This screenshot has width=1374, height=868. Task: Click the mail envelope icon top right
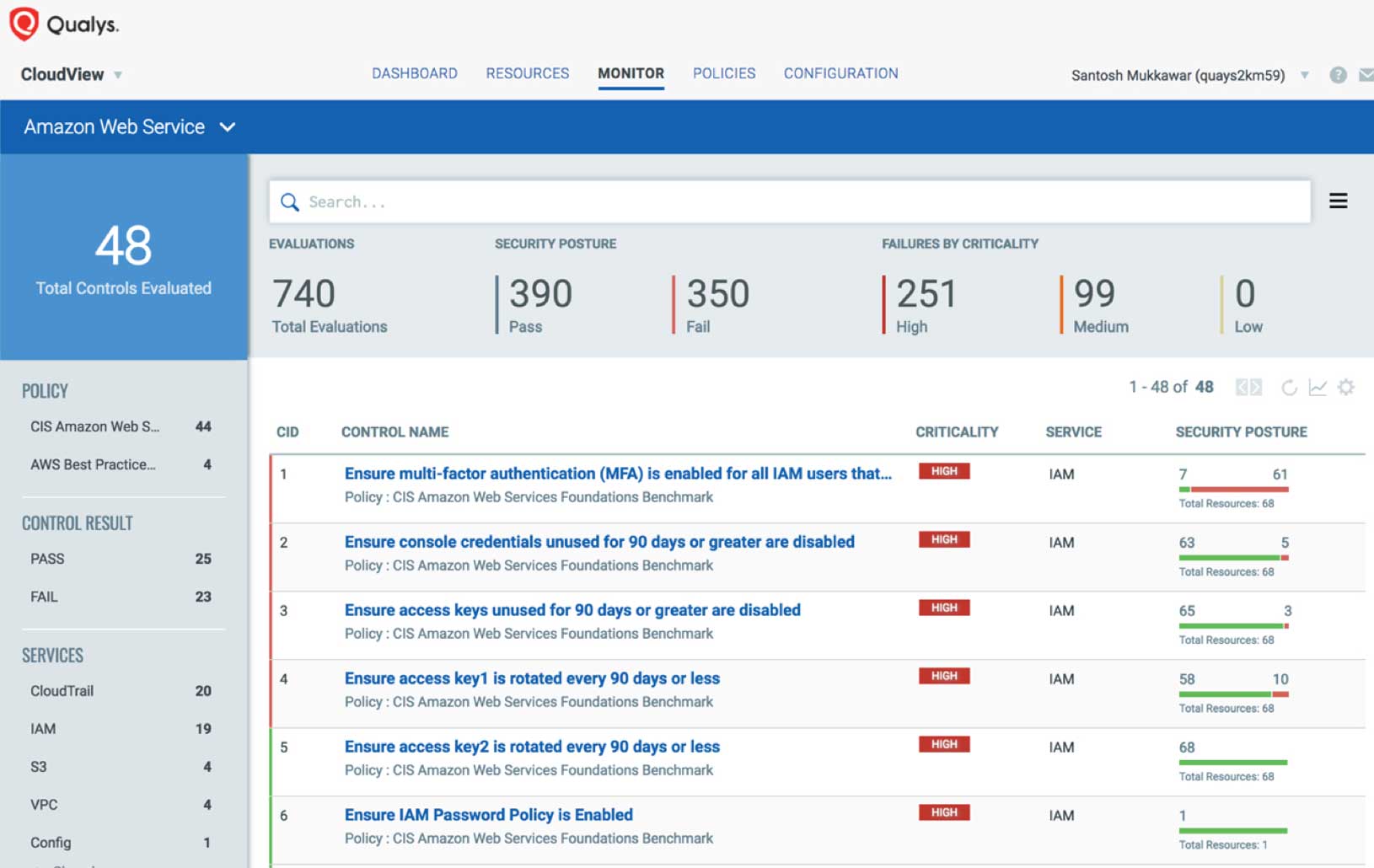1366,75
